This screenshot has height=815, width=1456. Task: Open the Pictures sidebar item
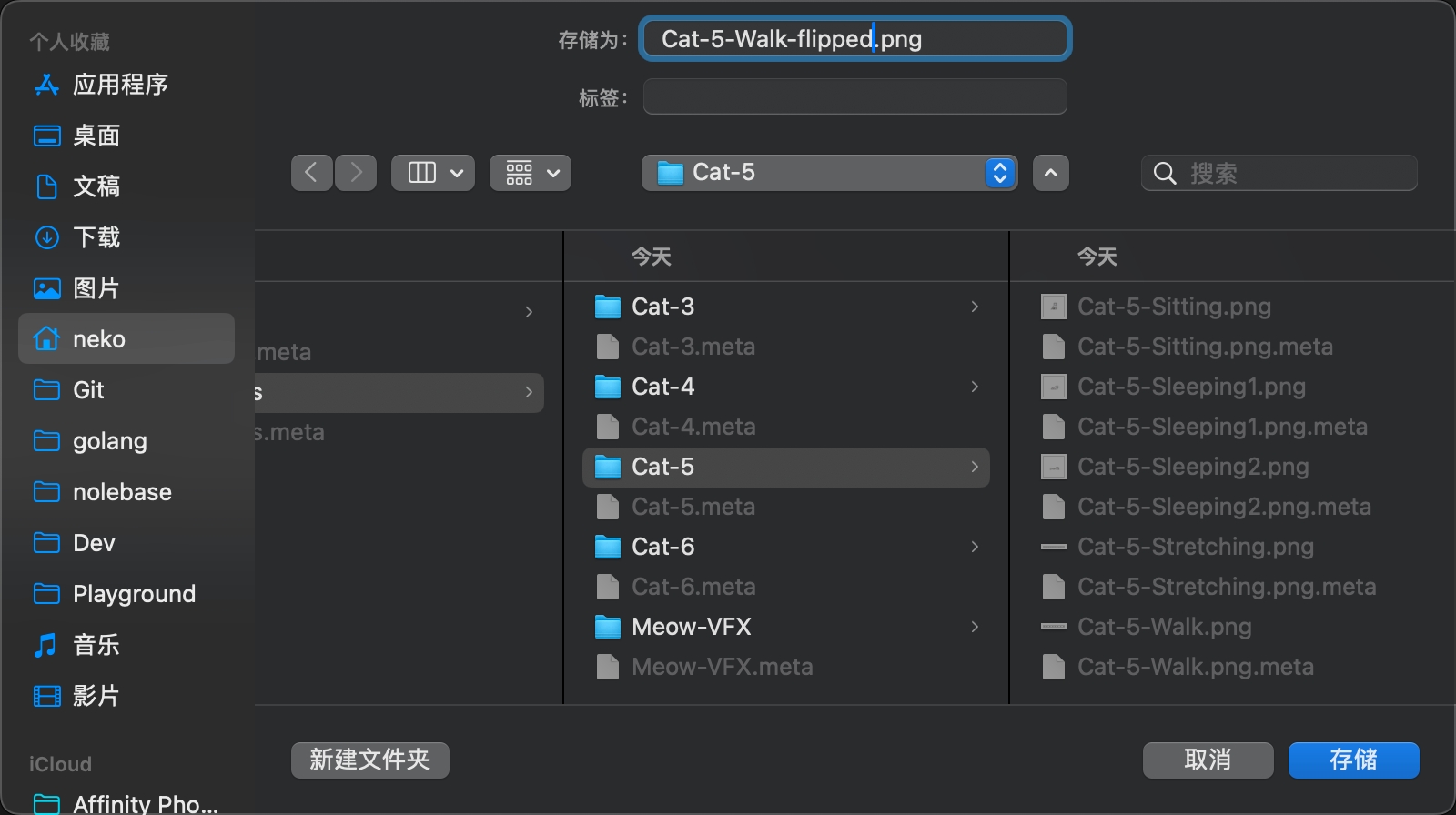pos(96,288)
